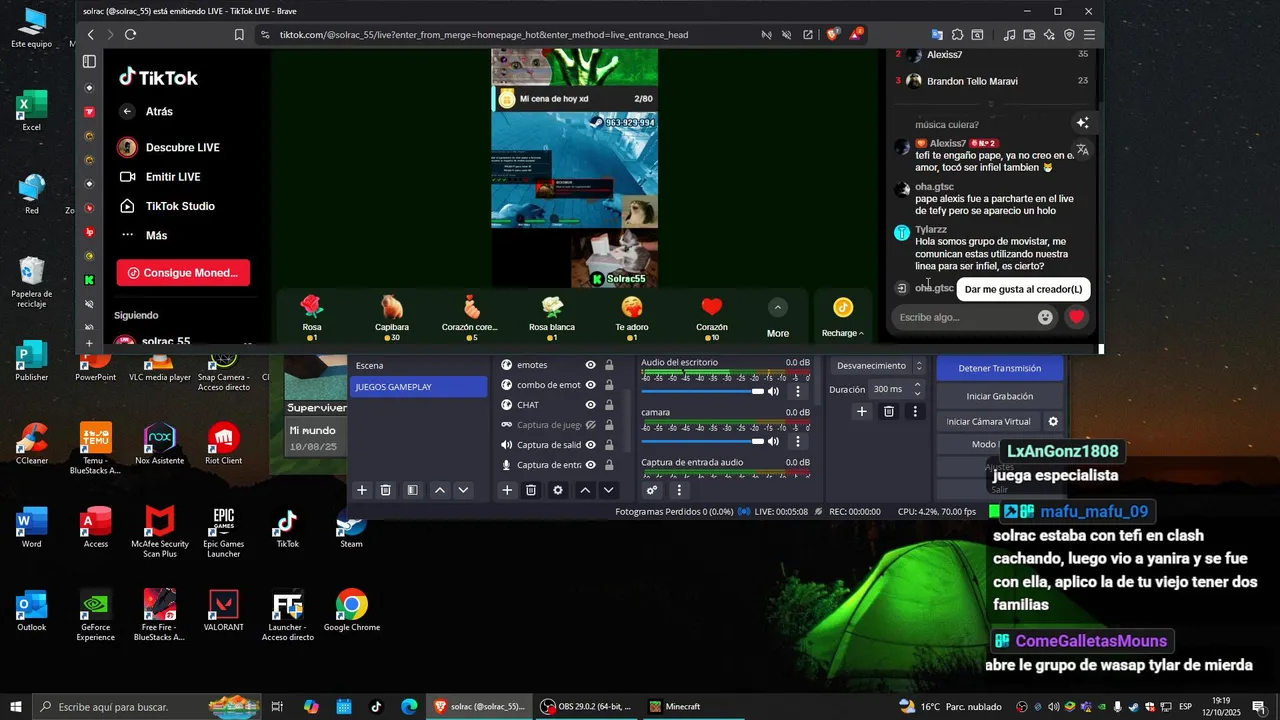Screen dimensions: 1280x720
Task: Open source properties gear in OBS
Action: [x=558, y=490]
